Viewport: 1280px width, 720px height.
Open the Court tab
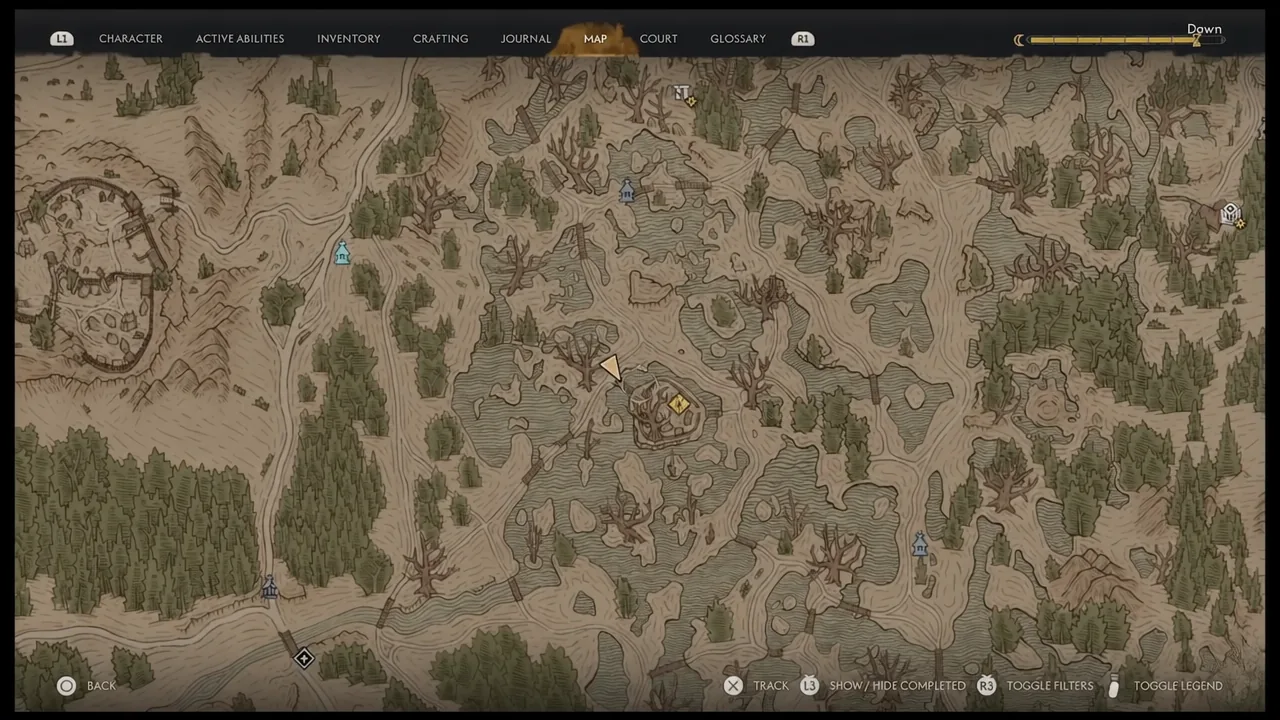click(658, 39)
